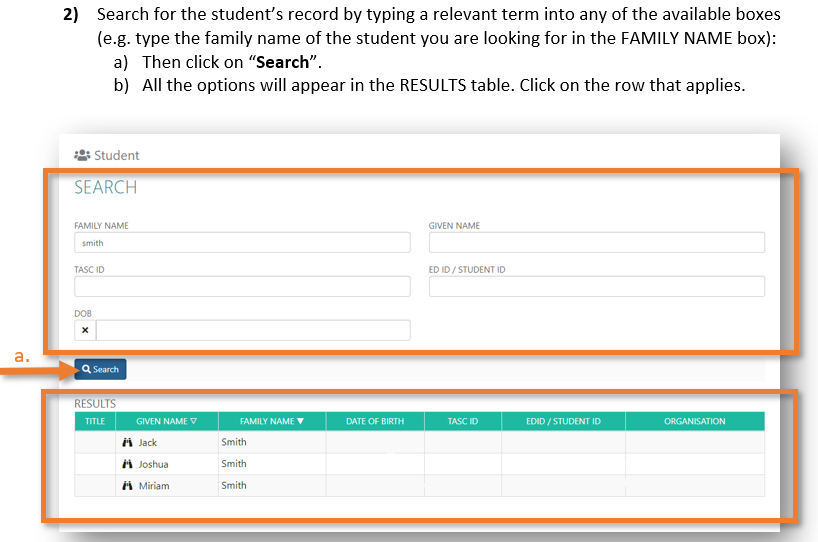The image size is (818, 542).
Task: Click the EDID / Student ID column header
Action: coord(563,421)
